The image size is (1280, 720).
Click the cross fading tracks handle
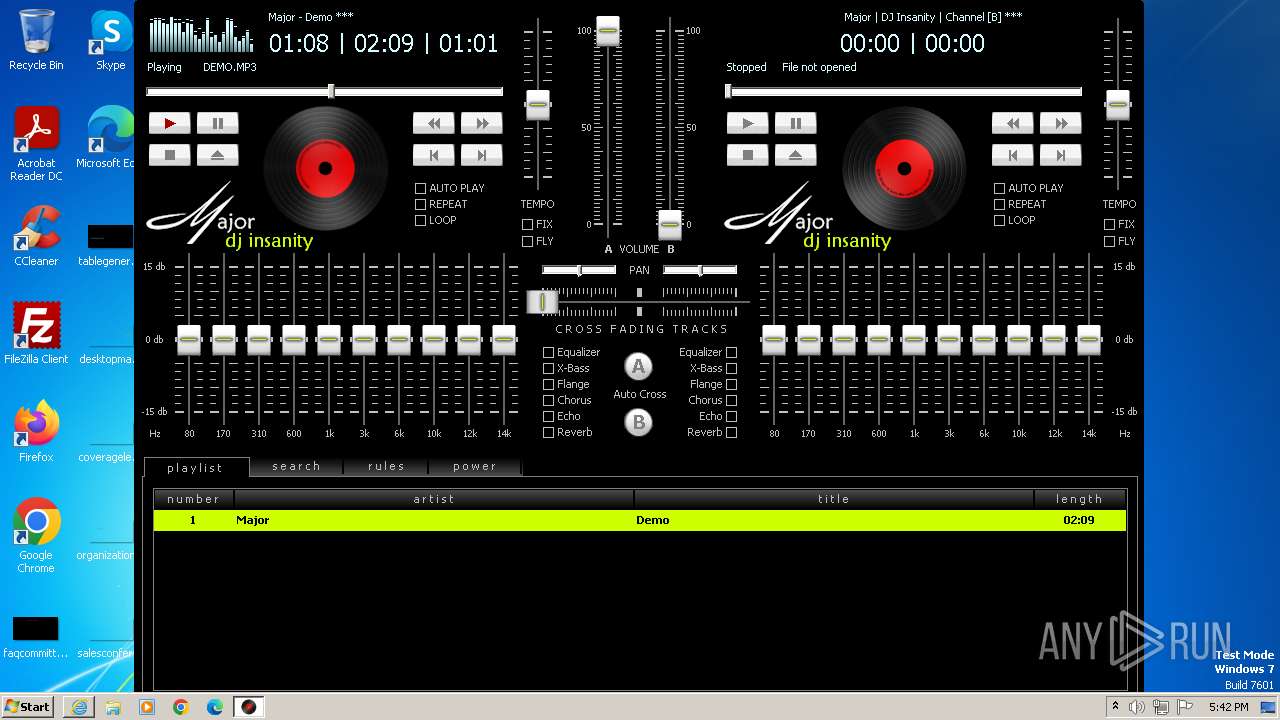(x=542, y=301)
